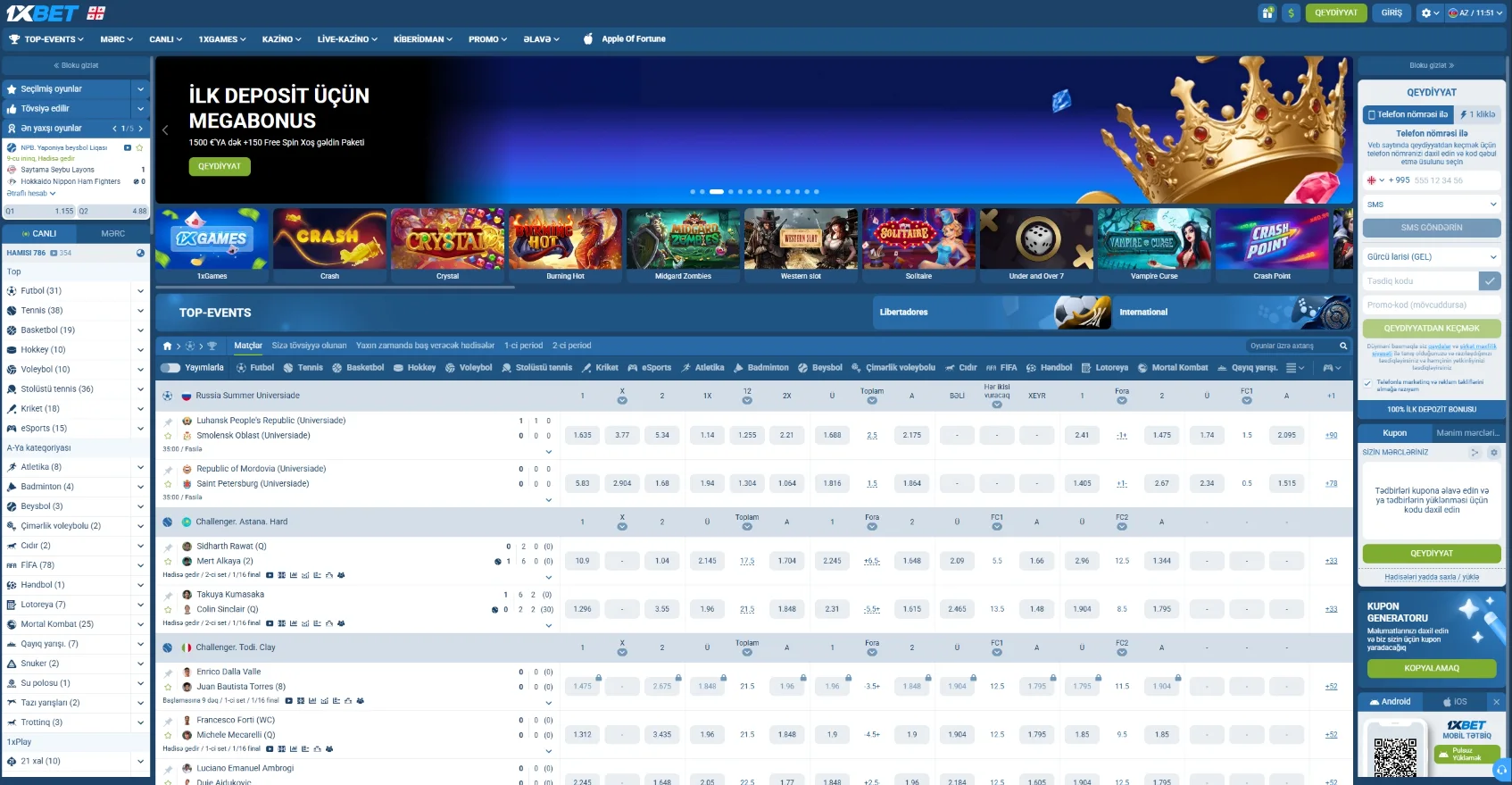Image resolution: width=1512 pixels, height=785 pixels.
Task: Select Telefon nömrəsi ilə registration option
Action: 1408,114
